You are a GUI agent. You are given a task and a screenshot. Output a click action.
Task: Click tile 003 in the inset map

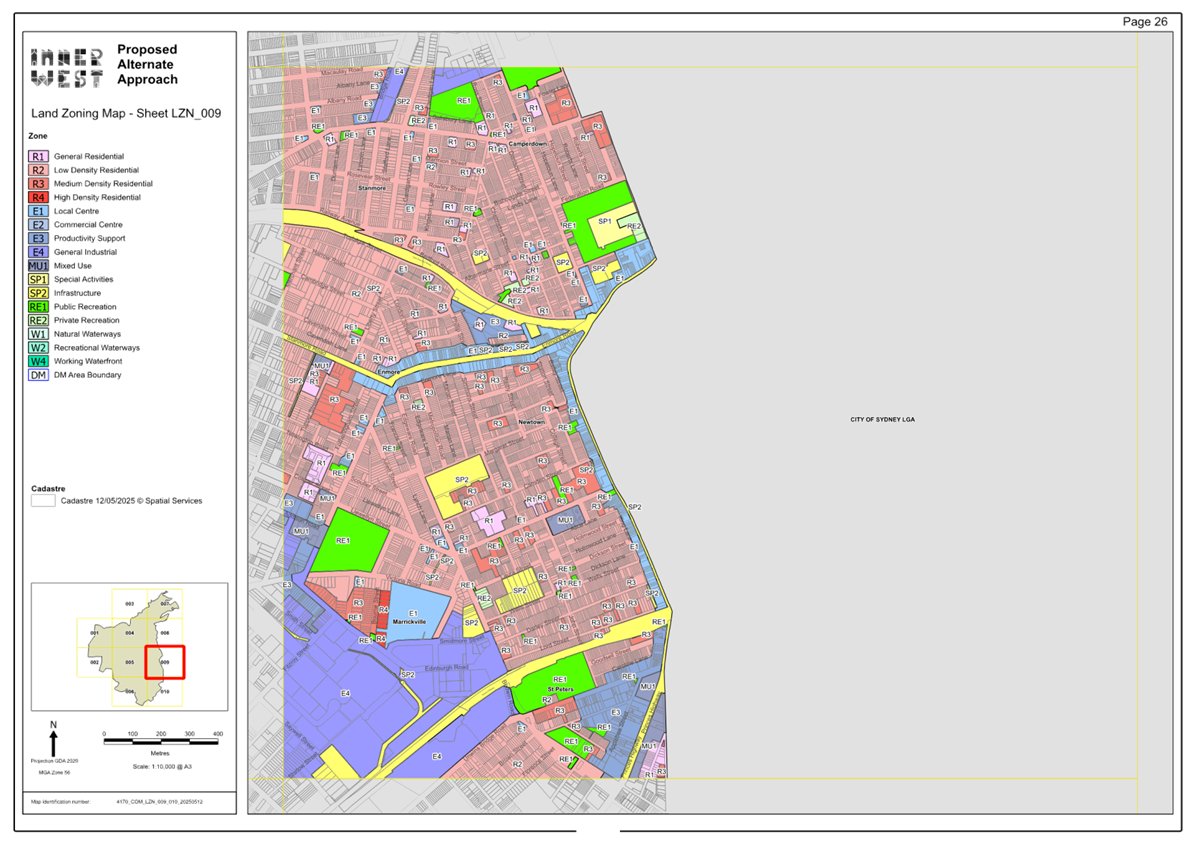[x=130, y=603]
